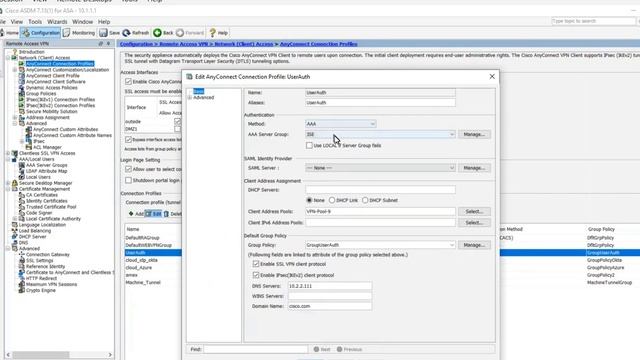
Task: Toggle Shutdown portal login checkbox
Action: [x=128, y=180]
